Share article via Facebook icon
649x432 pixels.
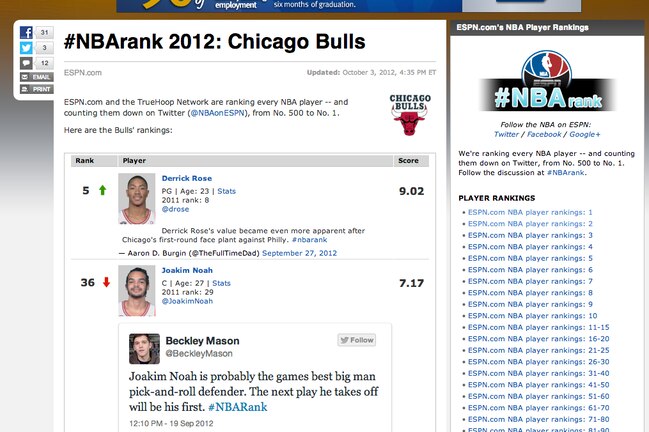pyautogui.click(x=26, y=32)
